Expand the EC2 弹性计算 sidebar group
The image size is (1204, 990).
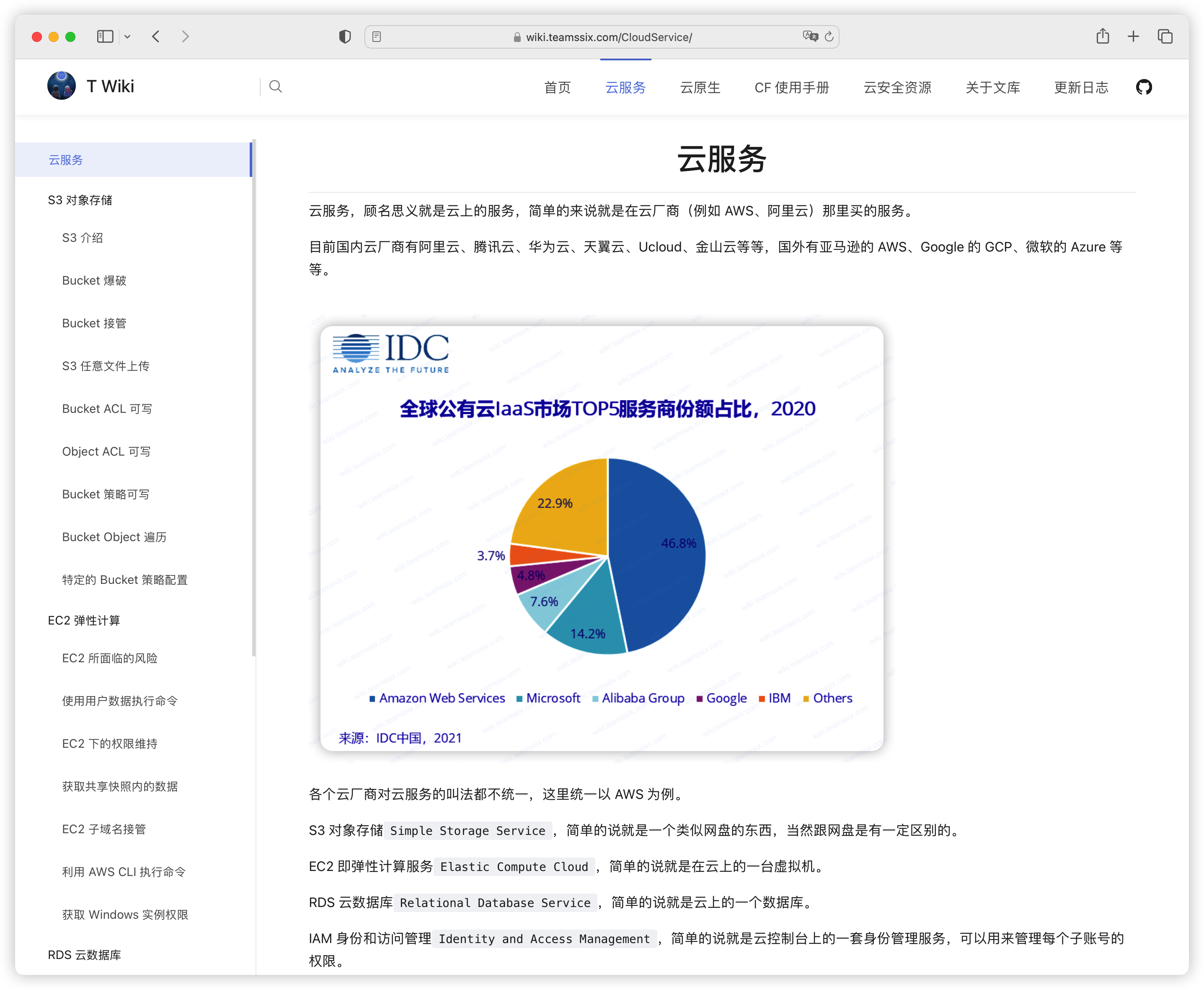pos(84,620)
